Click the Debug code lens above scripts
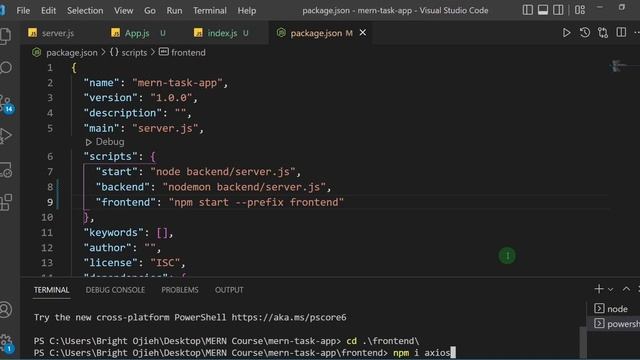Viewport: 640px width, 360px height. pos(105,142)
